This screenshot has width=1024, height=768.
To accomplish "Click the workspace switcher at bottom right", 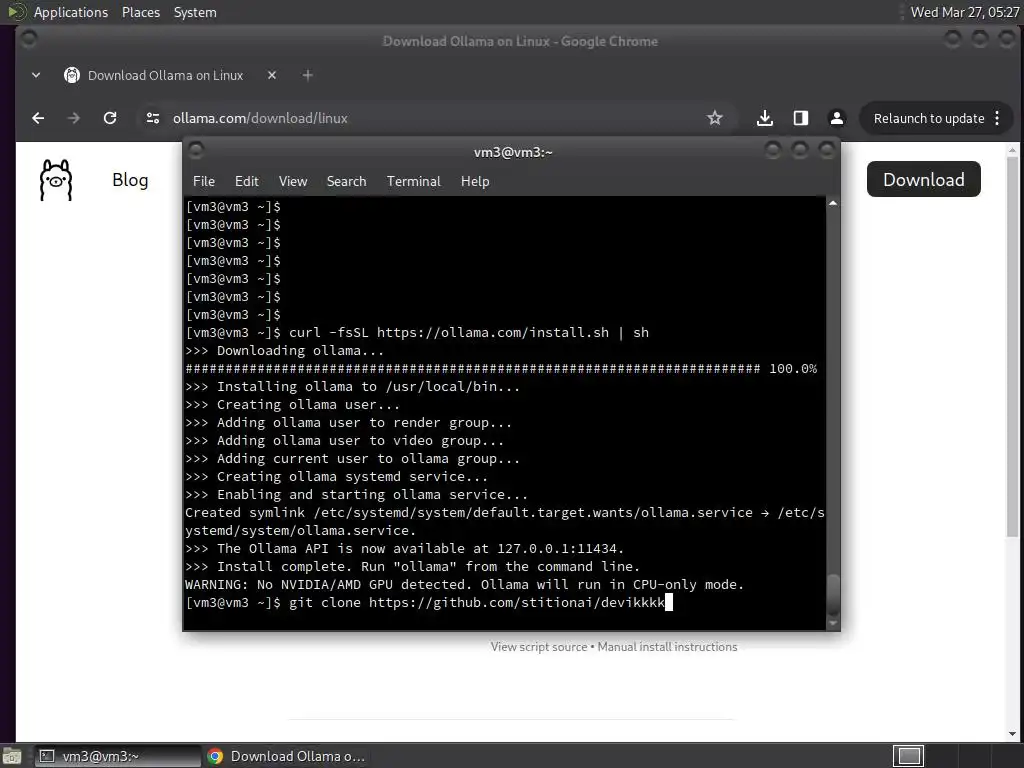I will 908,756.
